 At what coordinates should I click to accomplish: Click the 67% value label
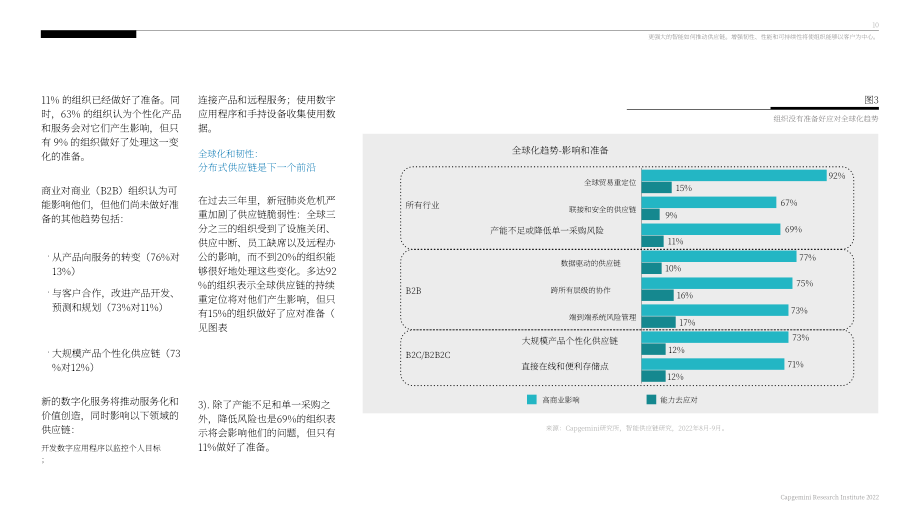[789, 203]
